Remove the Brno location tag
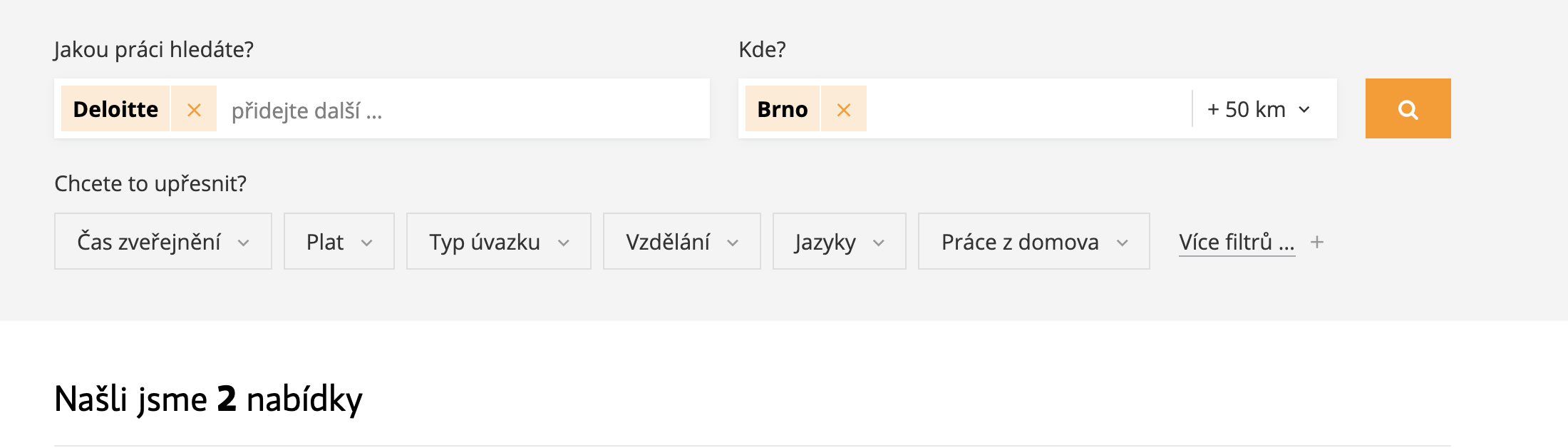 tap(844, 109)
